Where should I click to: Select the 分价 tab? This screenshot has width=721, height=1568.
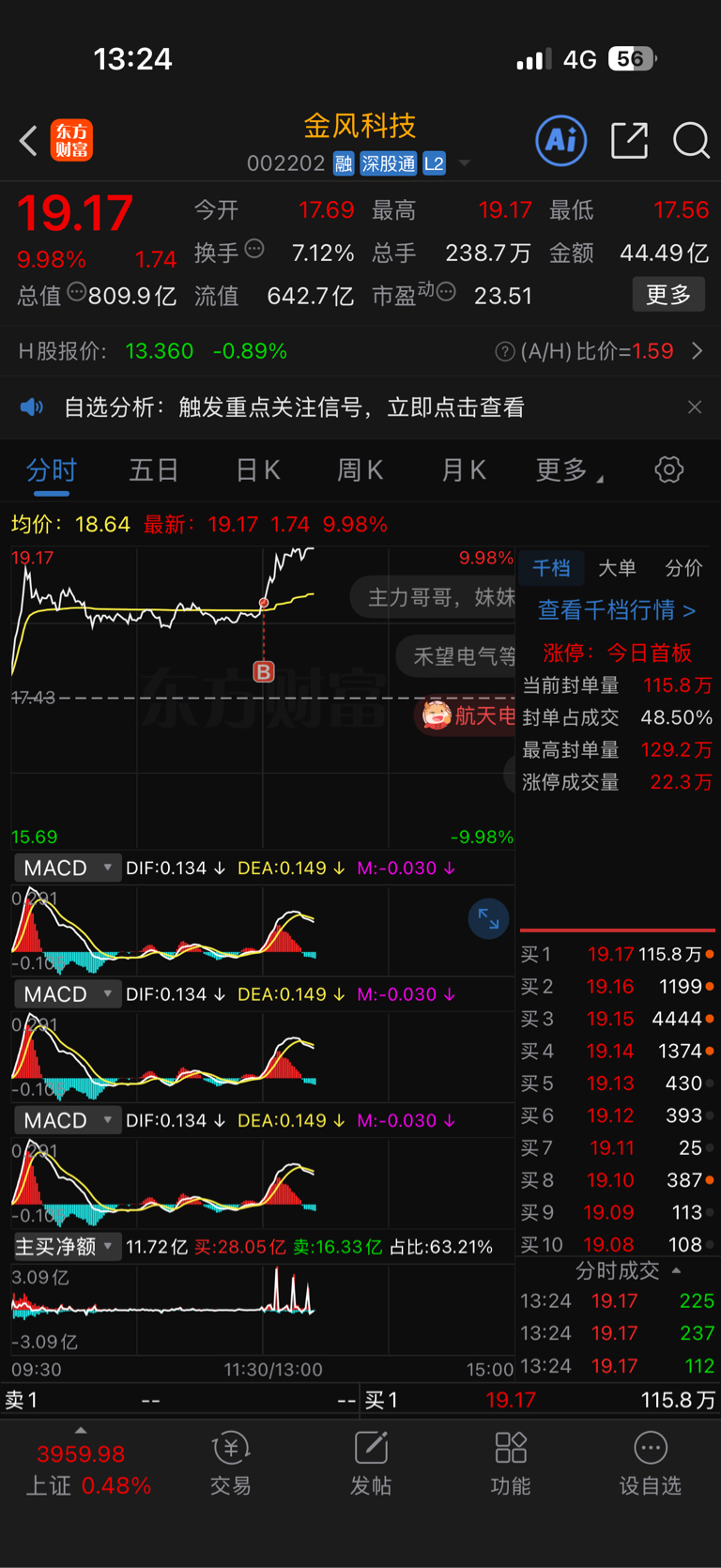pyautogui.click(x=683, y=568)
